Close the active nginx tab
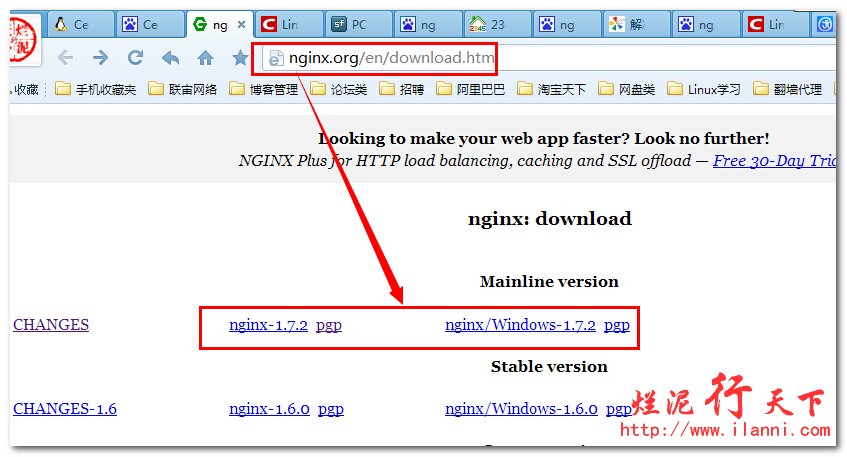The width and height of the screenshot is (847, 457). 241,24
